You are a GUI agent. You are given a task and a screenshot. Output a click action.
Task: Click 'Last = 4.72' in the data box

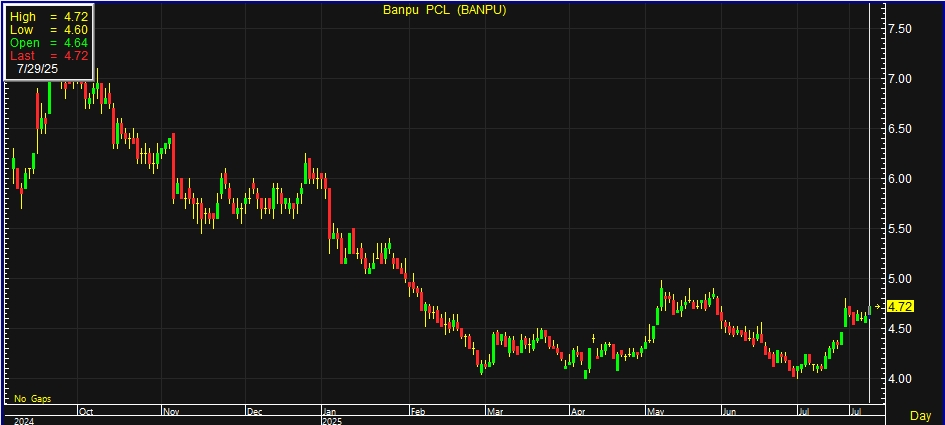(49, 56)
